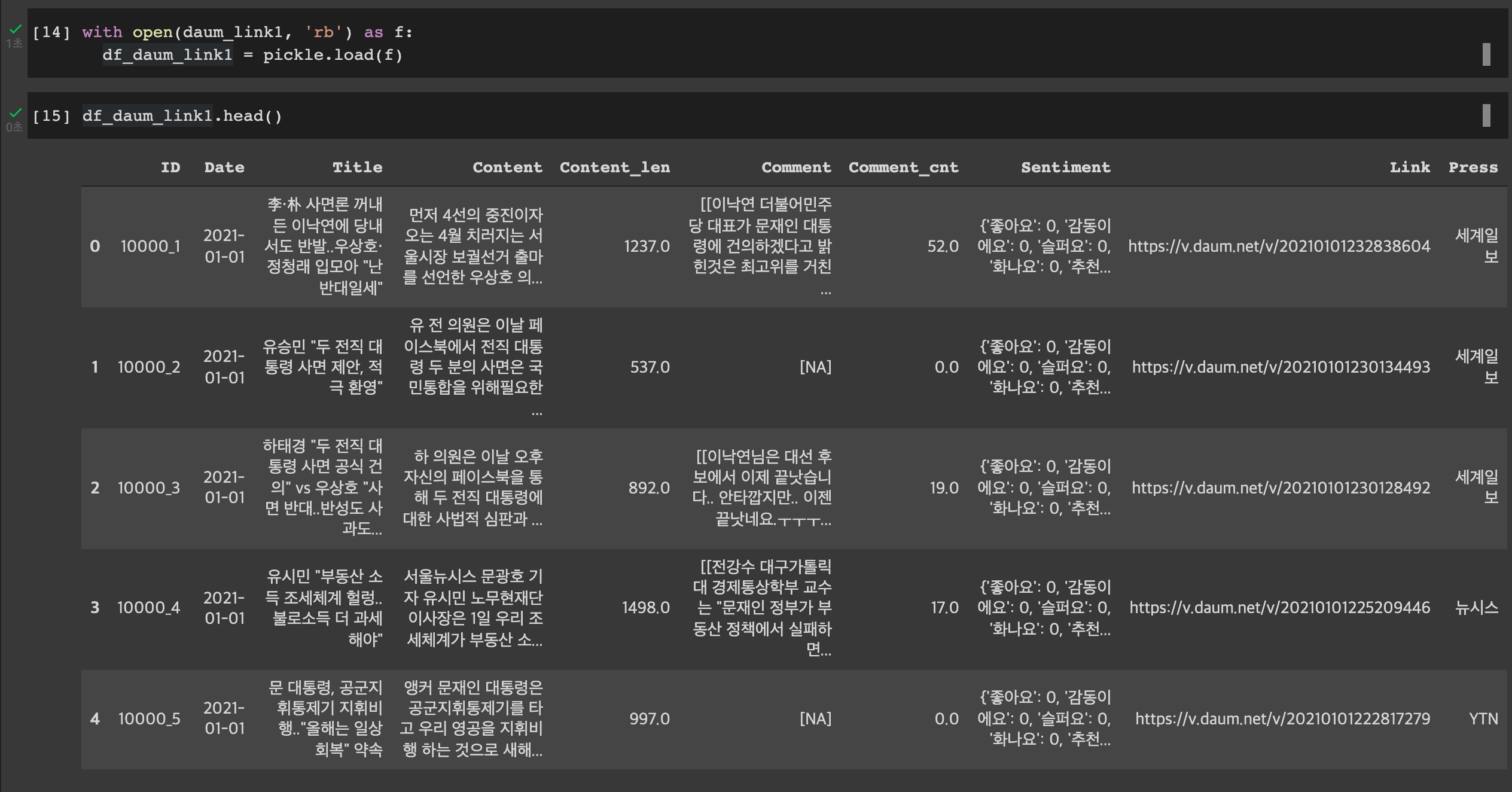Select the ID cell 10000_3
The height and width of the screenshot is (792, 1512).
[148, 488]
